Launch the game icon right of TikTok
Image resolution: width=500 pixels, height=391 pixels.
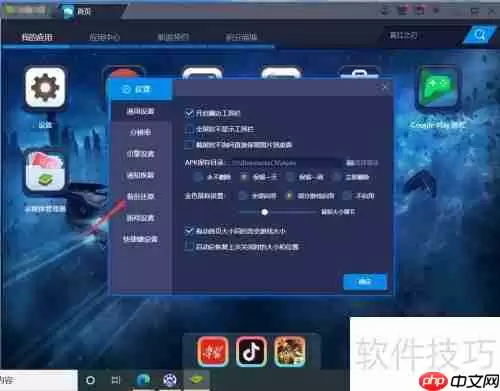coord(290,351)
